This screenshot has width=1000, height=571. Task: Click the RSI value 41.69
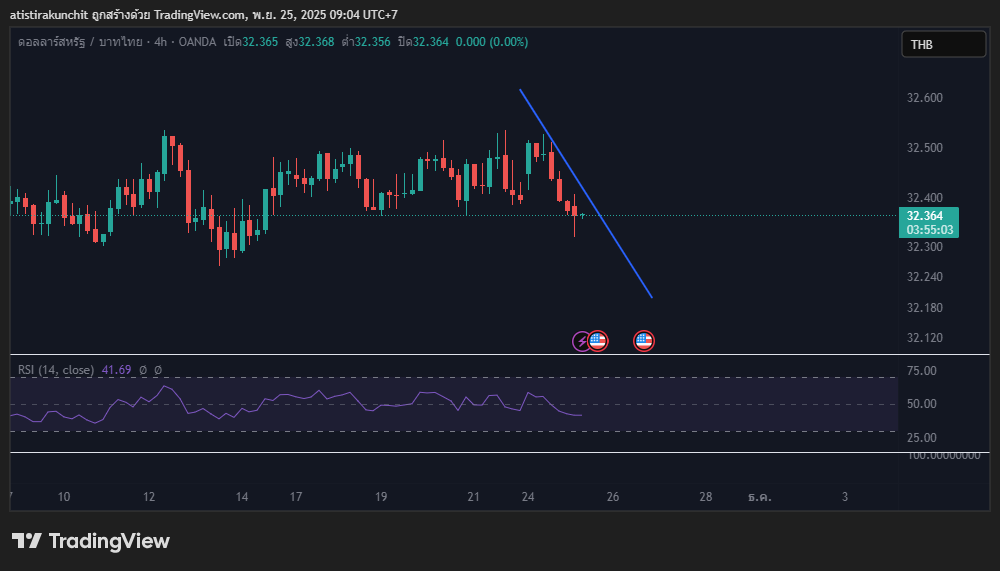[116, 370]
